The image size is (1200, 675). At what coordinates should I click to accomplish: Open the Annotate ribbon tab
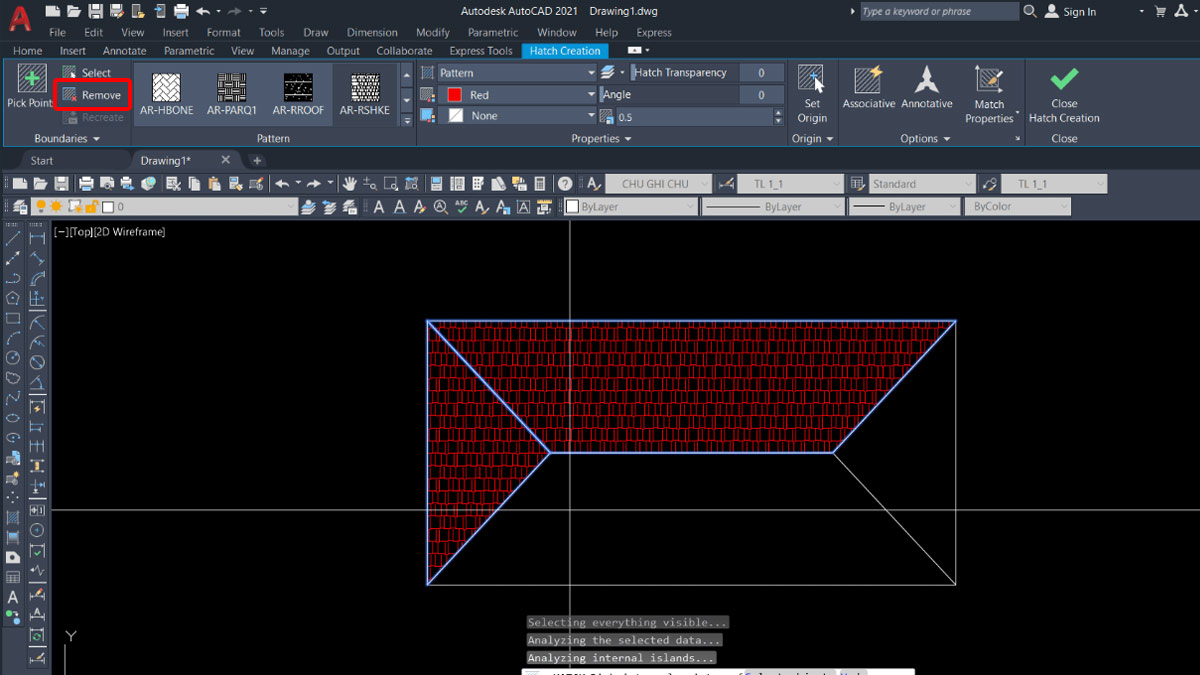124,51
